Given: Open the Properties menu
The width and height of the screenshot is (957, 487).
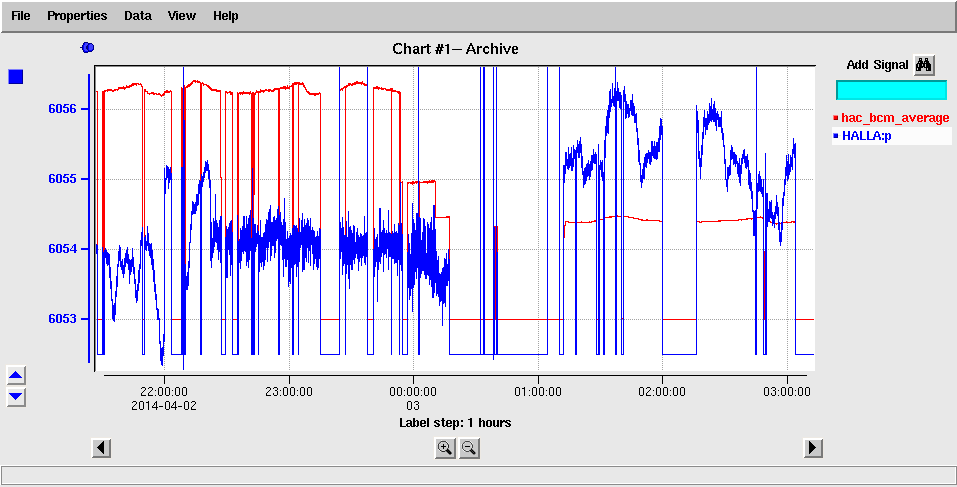Looking at the screenshot, I should 77,16.
